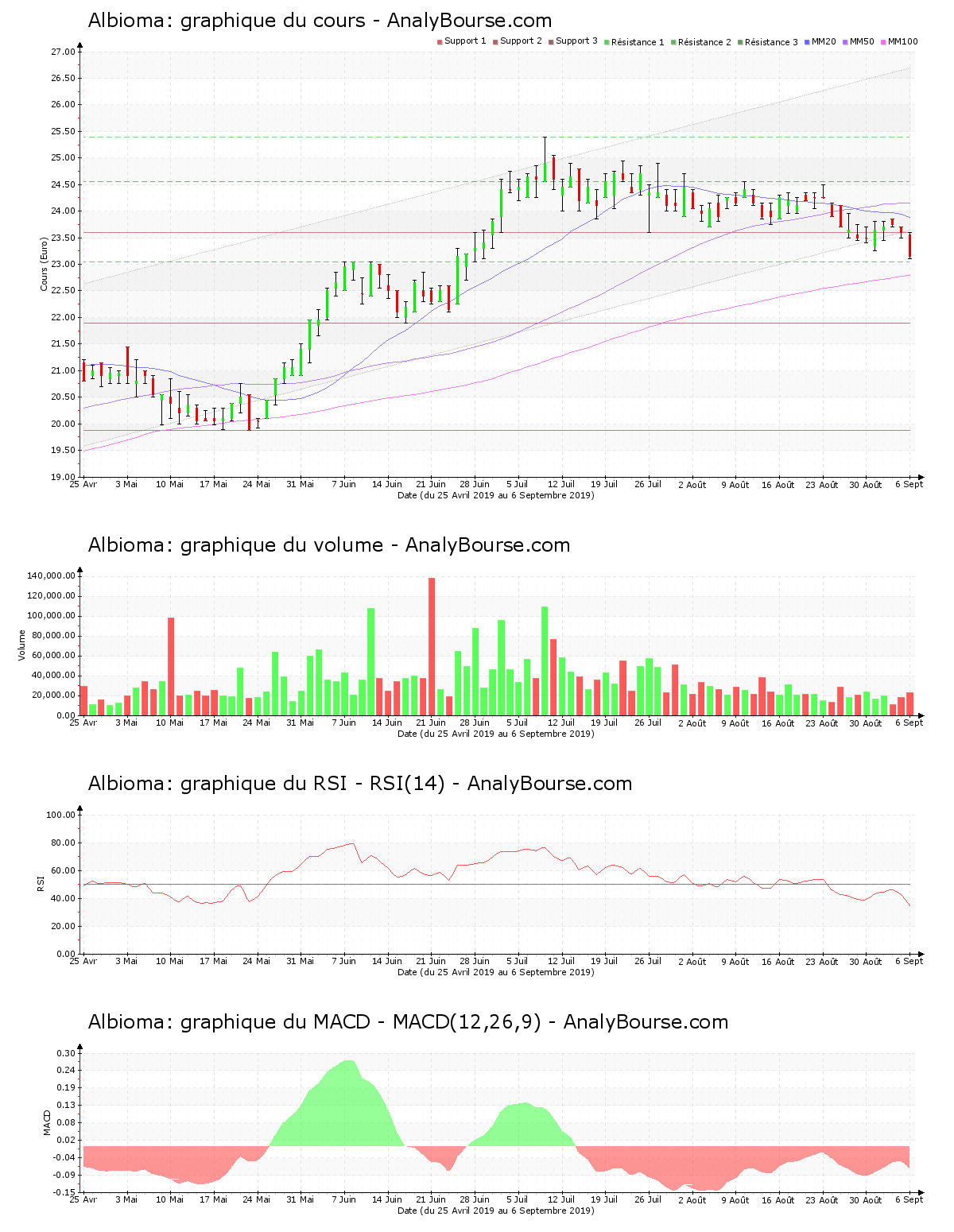The height and width of the screenshot is (1232, 954).
Task: Select the Résistance 3 legend label
Action: point(771,42)
